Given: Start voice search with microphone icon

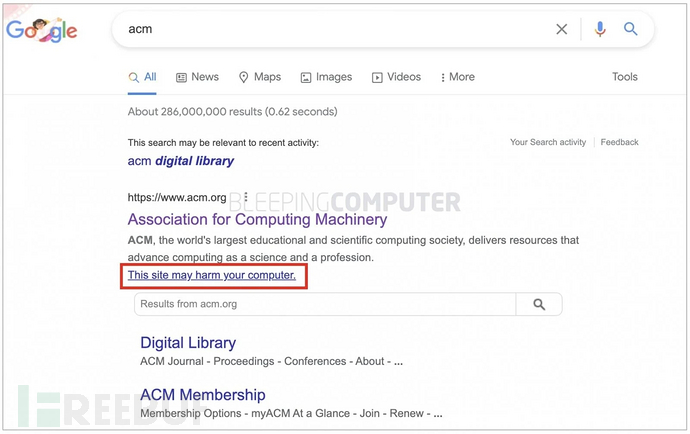Looking at the screenshot, I should coord(600,30).
